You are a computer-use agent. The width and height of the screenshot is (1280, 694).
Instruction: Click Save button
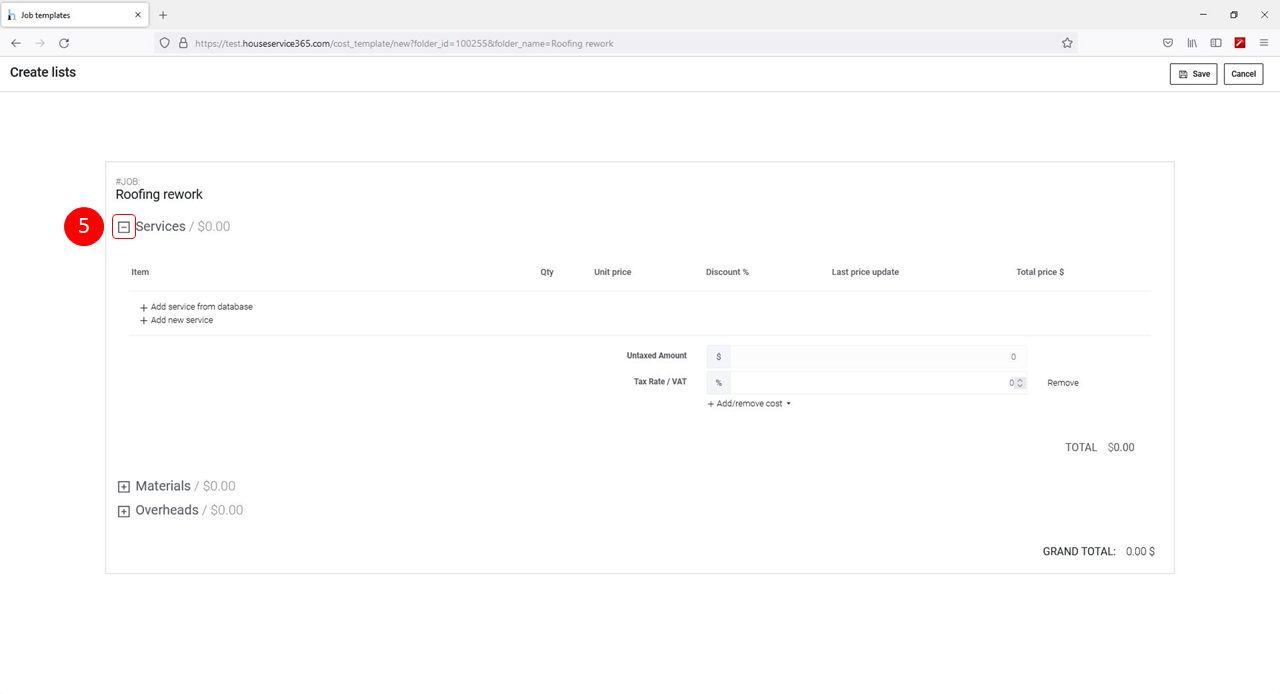(x=1193, y=74)
